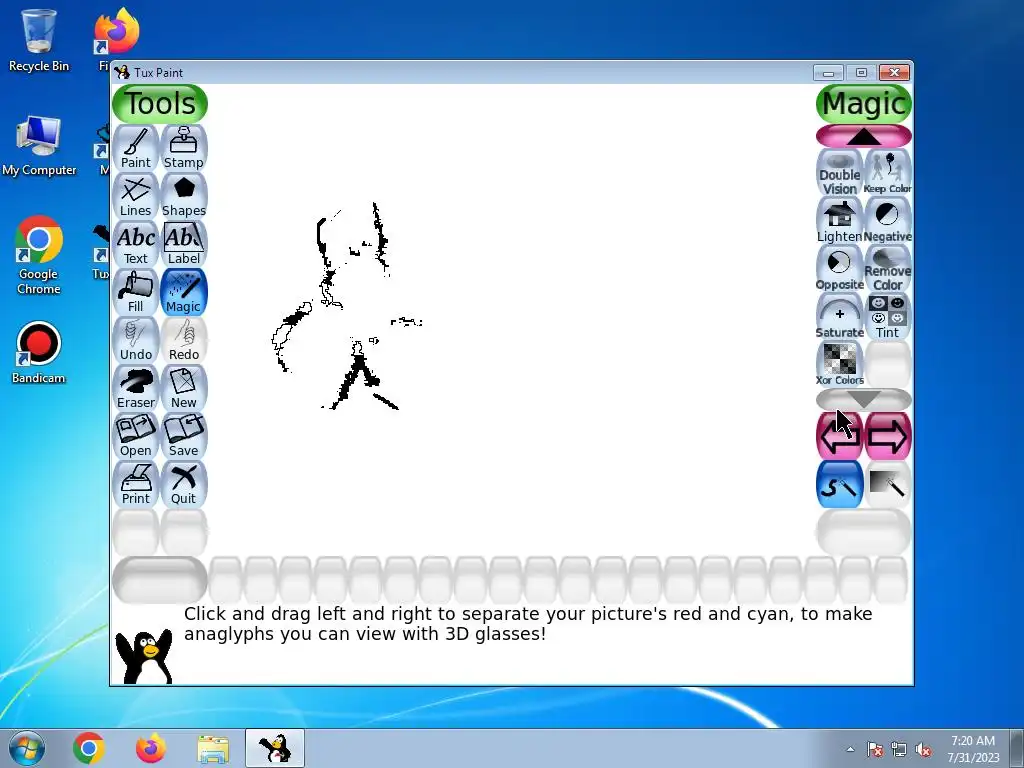Select freehand paint mode for magic
Screen dimensions: 1024x768
click(840, 484)
